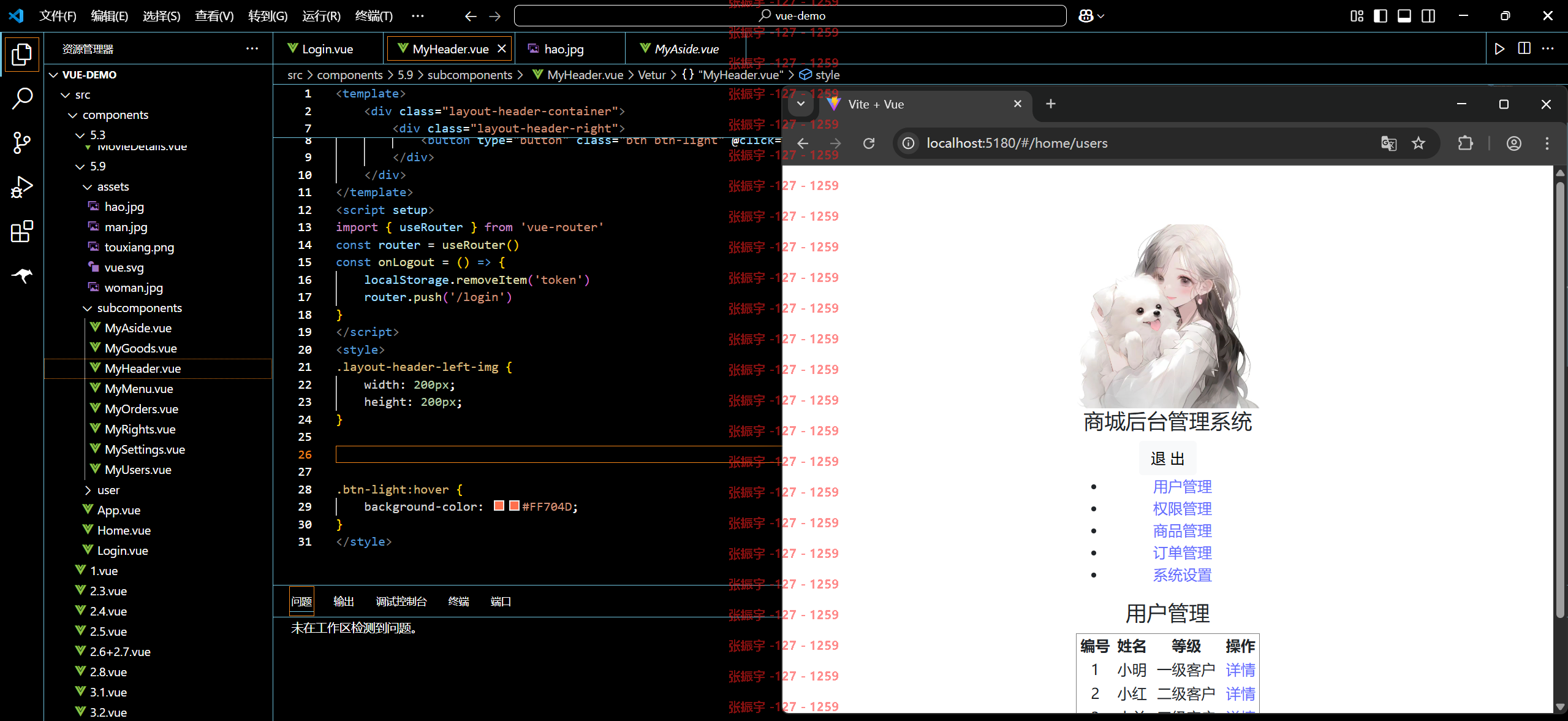Screen dimensions: 1568x721
Task: Open the Source Control view
Action: coord(22,143)
